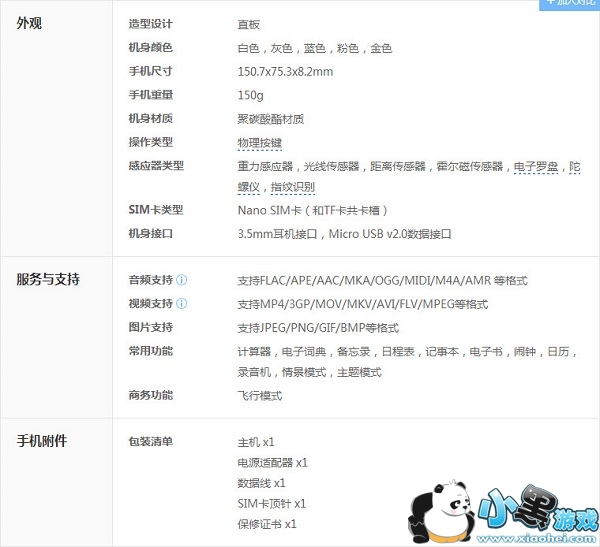Click the 聚碳酸酯材质 value
This screenshot has height=547, width=600.
click(271, 119)
